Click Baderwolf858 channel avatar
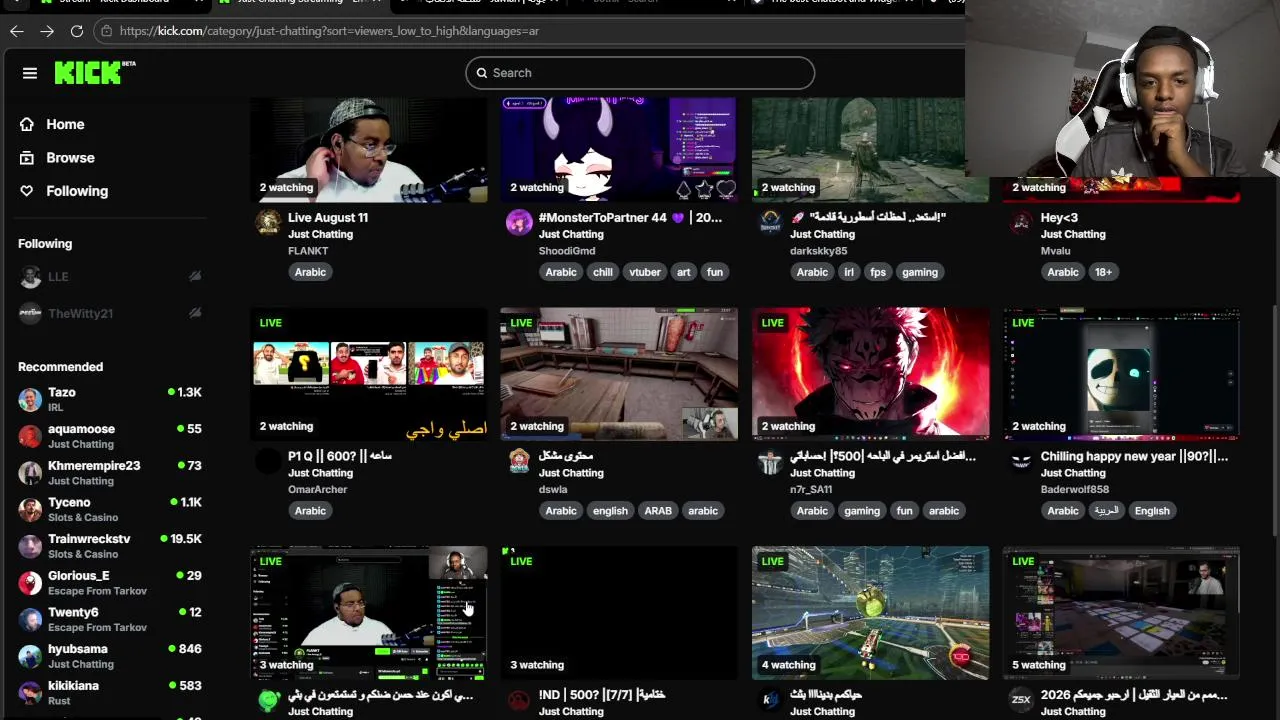Screen dimensions: 1280x720 (1021, 461)
